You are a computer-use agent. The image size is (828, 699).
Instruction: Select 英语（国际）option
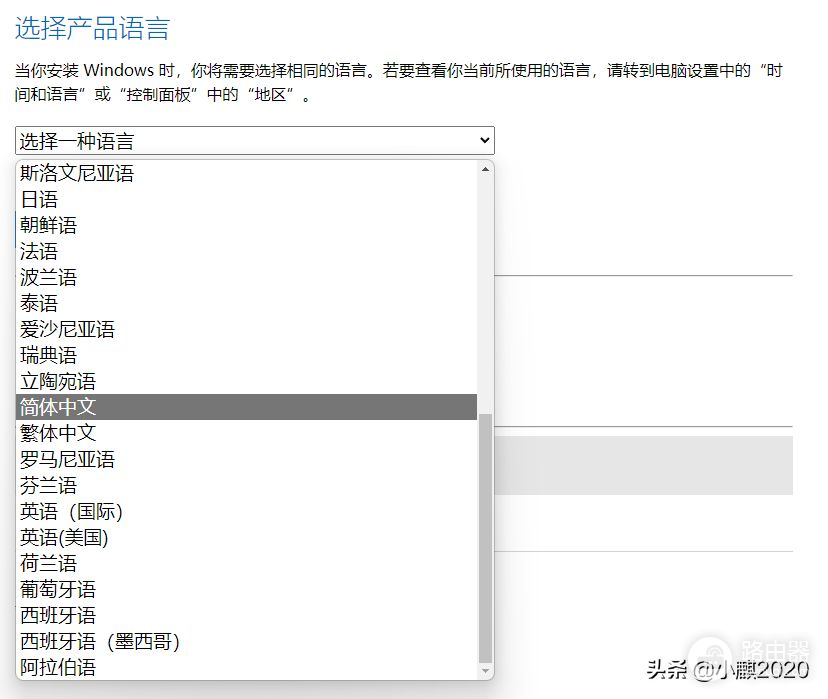pyautogui.click(x=246, y=511)
